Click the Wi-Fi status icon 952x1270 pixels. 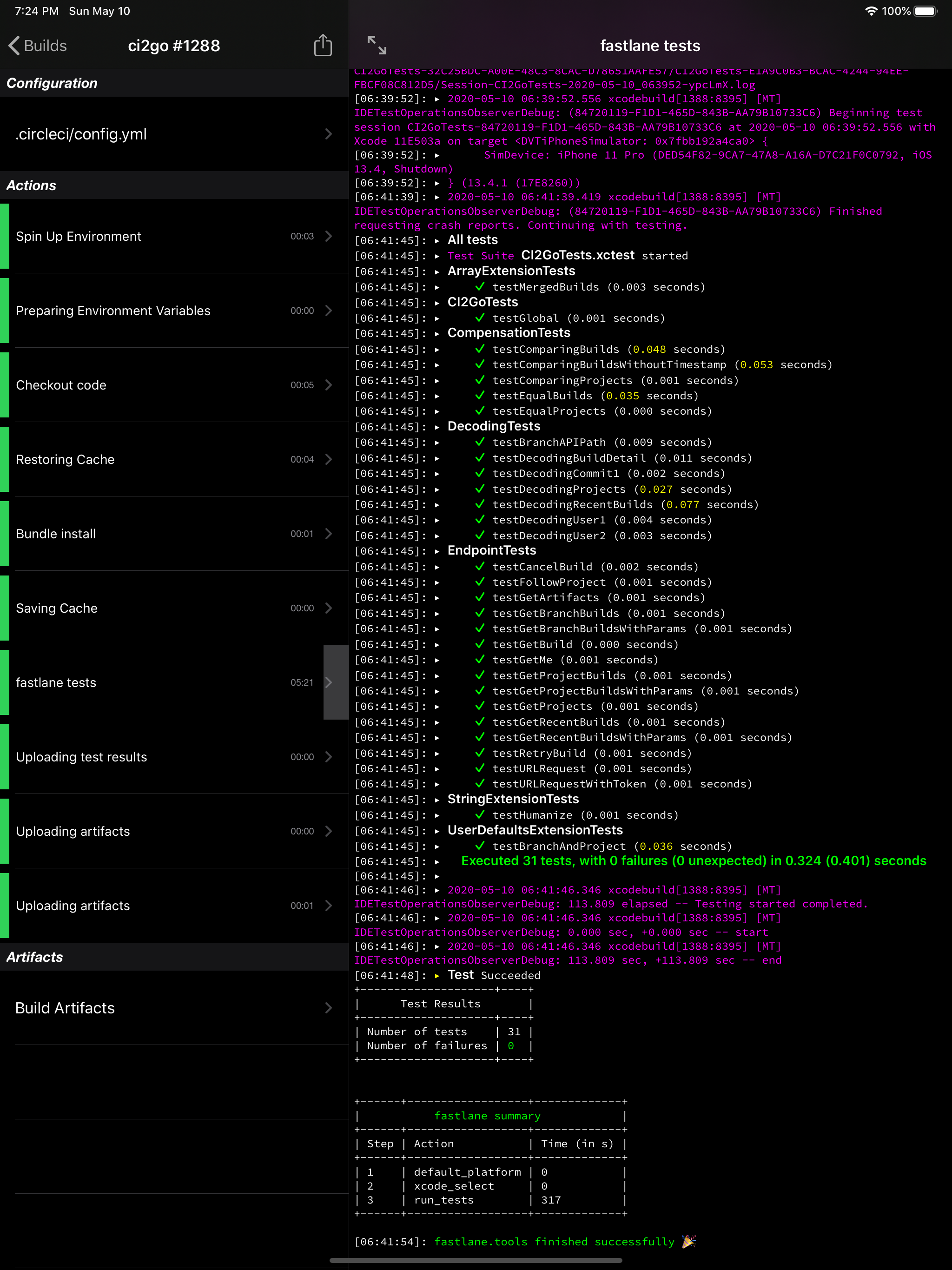(x=871, y=11)
